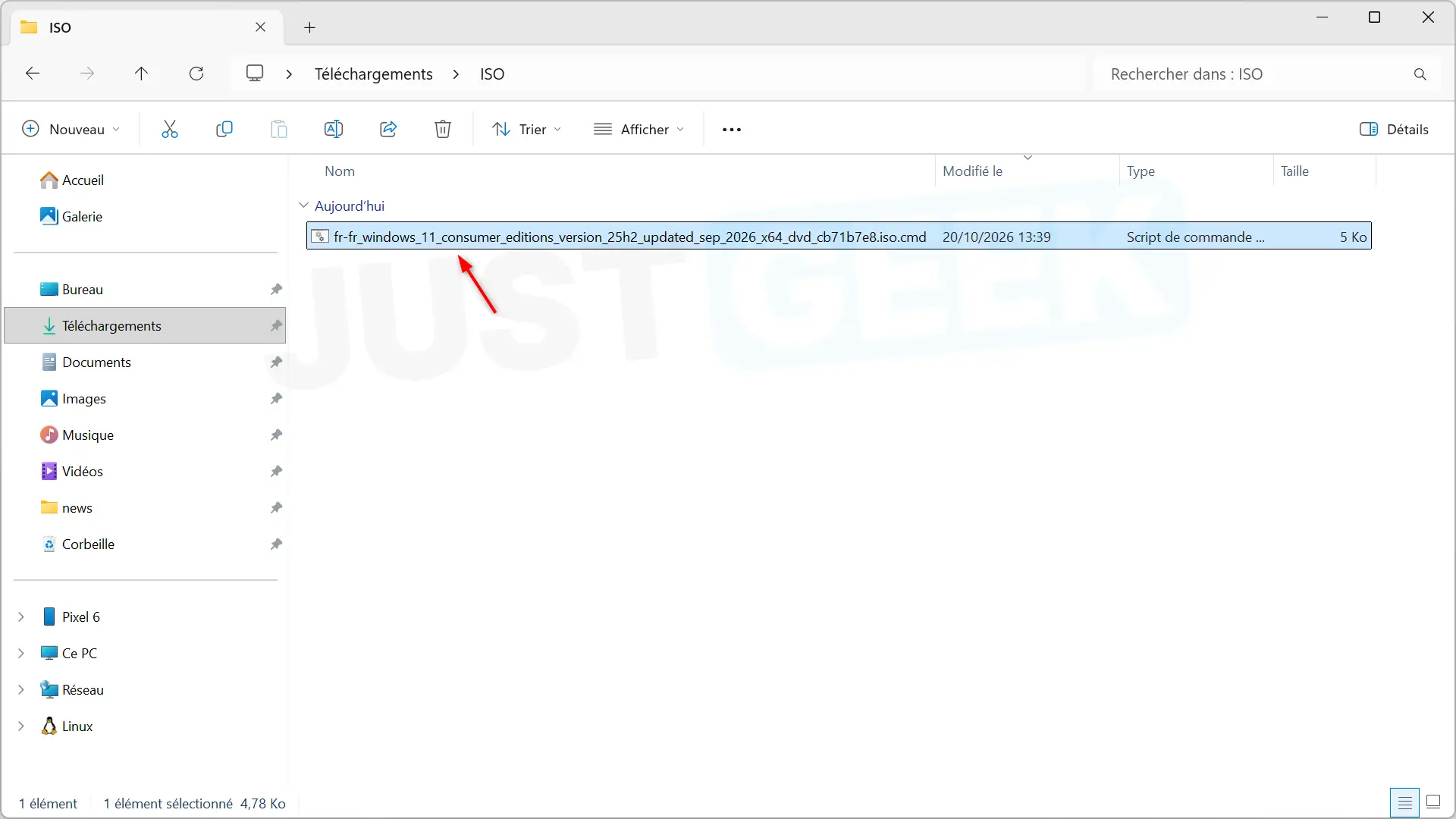Open the See more three-dots menu

pyautogui.click(x=732, y=130)
